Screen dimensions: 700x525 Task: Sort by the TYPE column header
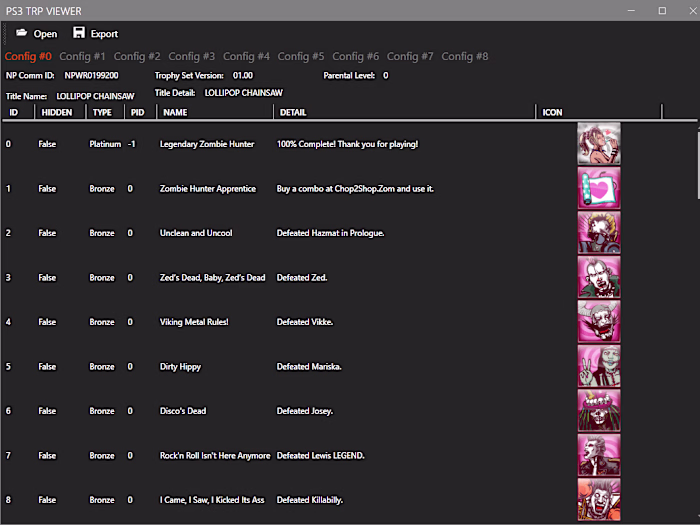coord(102,113)
